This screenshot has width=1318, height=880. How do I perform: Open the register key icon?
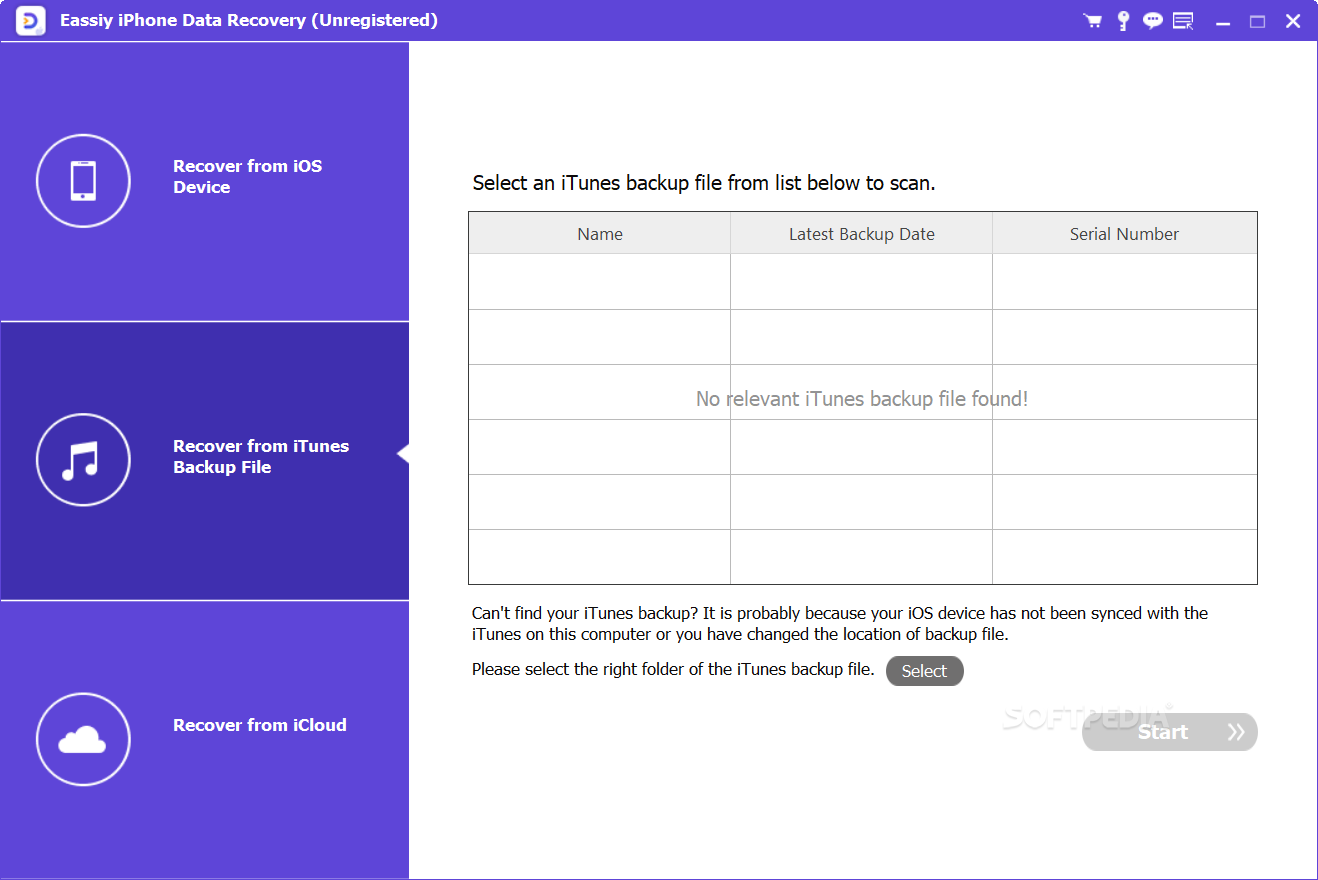point(1123,21)
